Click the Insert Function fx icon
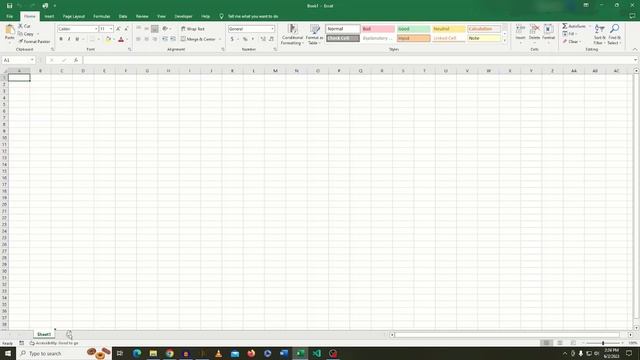This screenshot has height=360, width=640. click(76, 60)
